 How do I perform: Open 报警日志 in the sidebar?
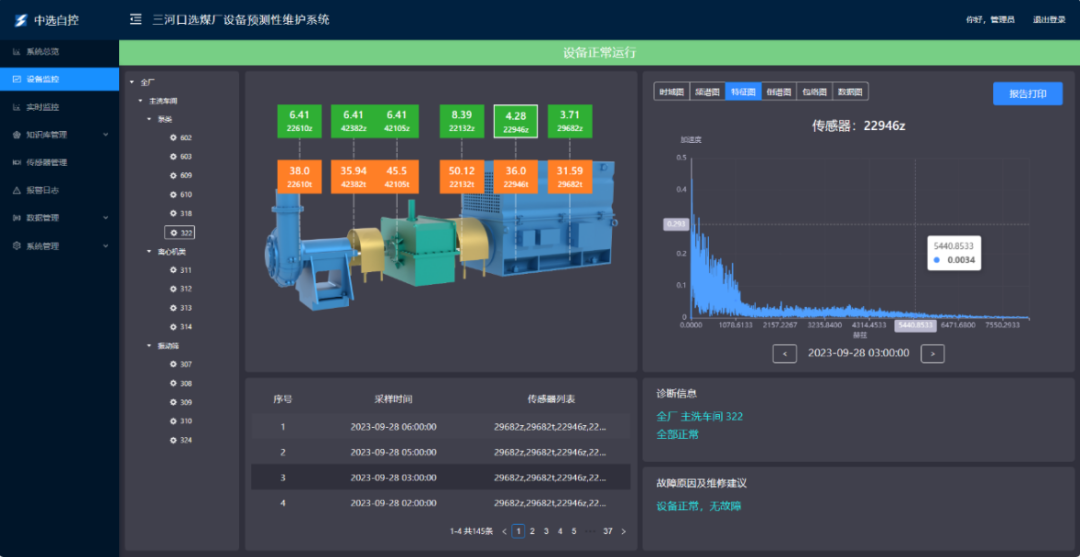(42, 190)
